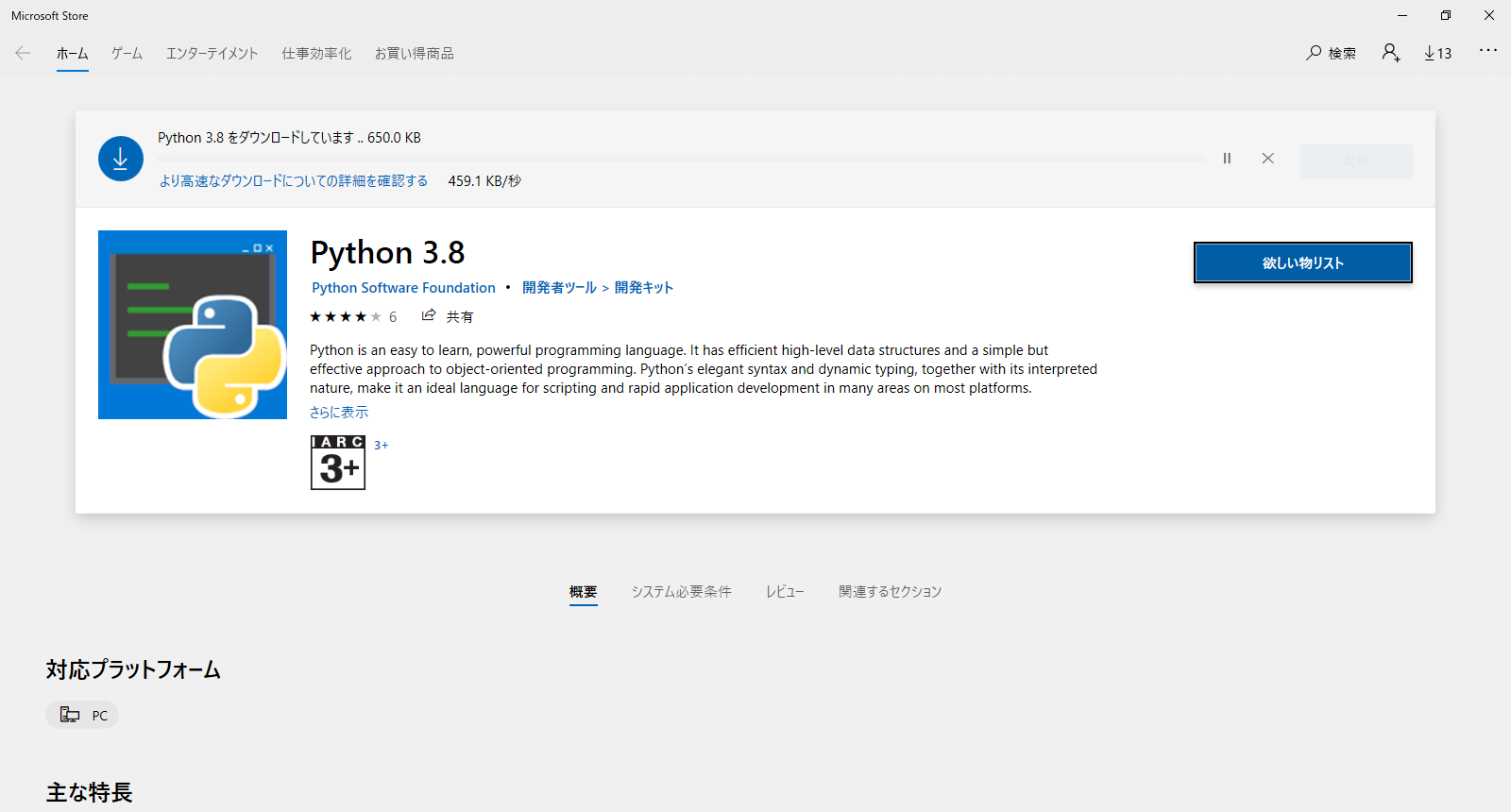
Task: Pause the Python 3.8 download
Action: tap(1227, 159)
